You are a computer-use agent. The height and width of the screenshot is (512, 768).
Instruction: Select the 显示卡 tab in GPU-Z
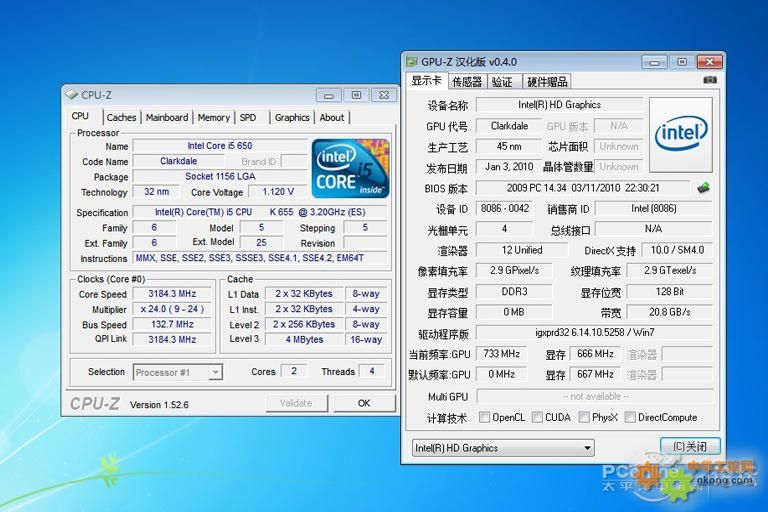tap(426, 80)
